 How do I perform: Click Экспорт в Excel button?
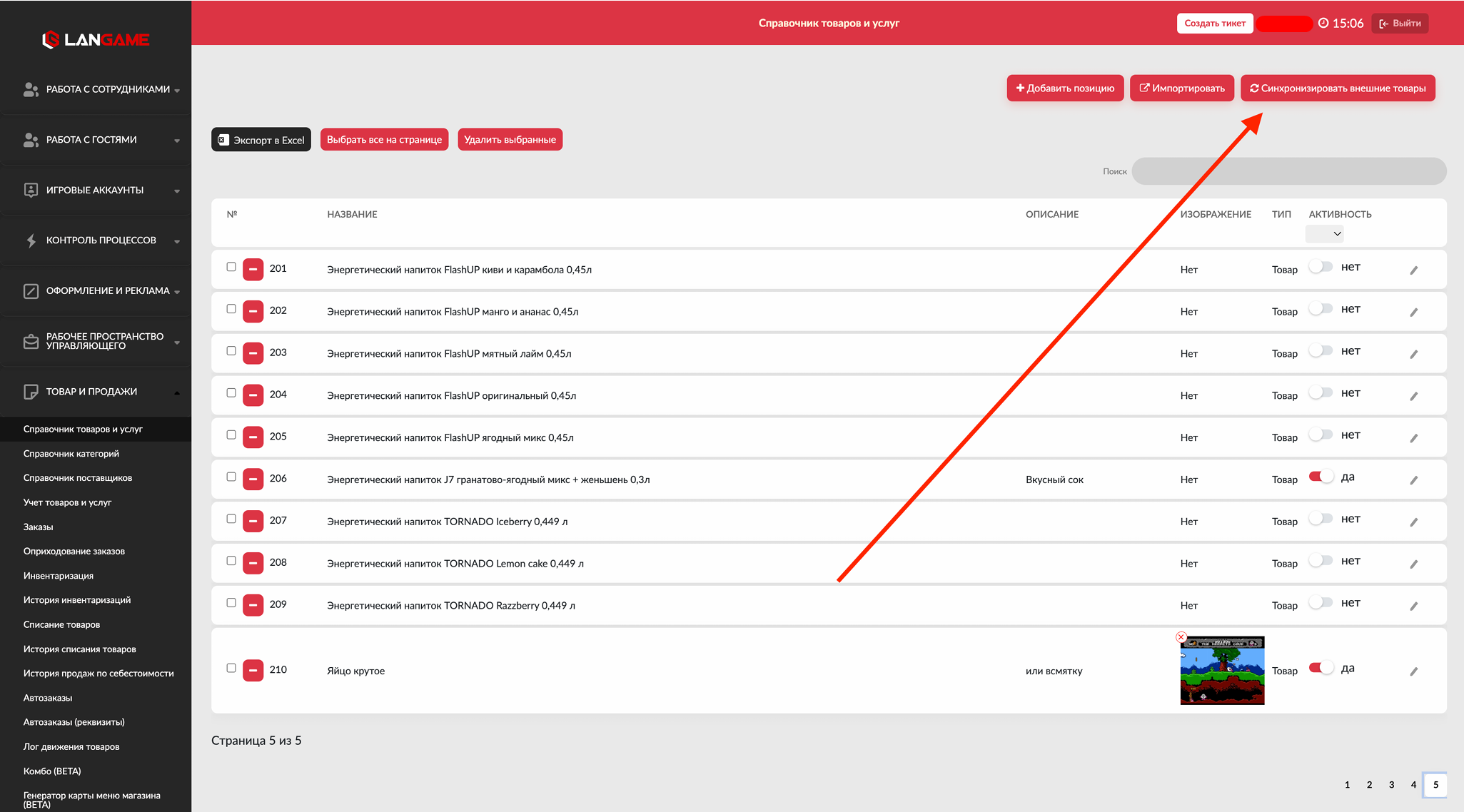tap(261, 140)
